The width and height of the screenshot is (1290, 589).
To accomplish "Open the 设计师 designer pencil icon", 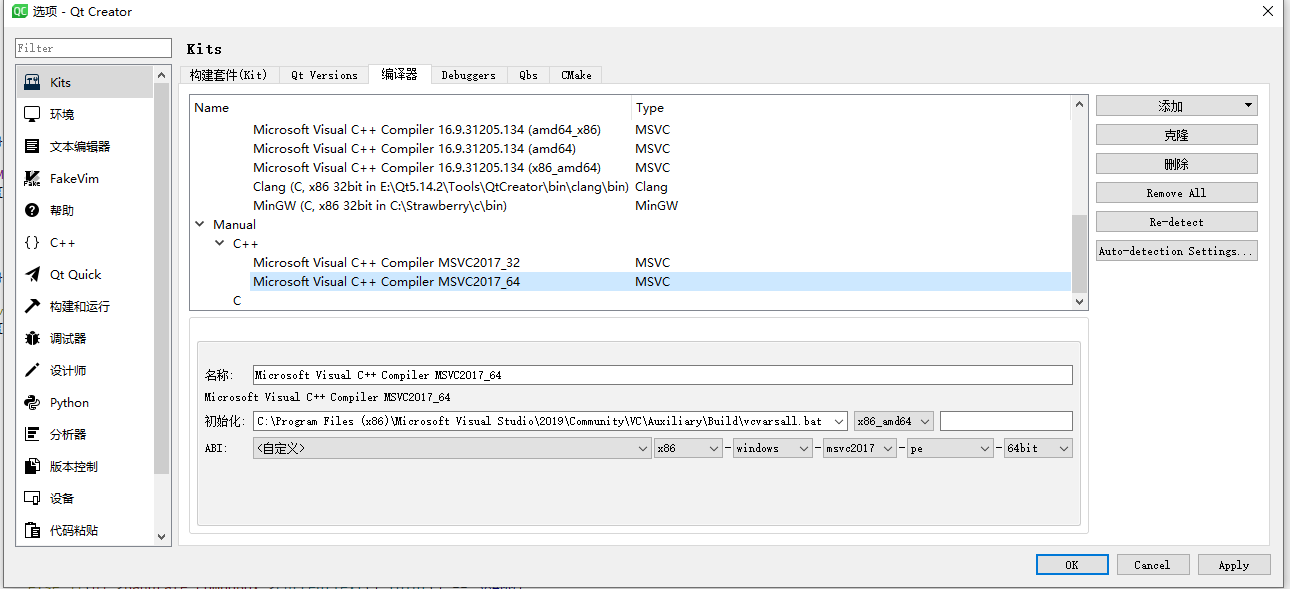I will (x=32, y=370).
